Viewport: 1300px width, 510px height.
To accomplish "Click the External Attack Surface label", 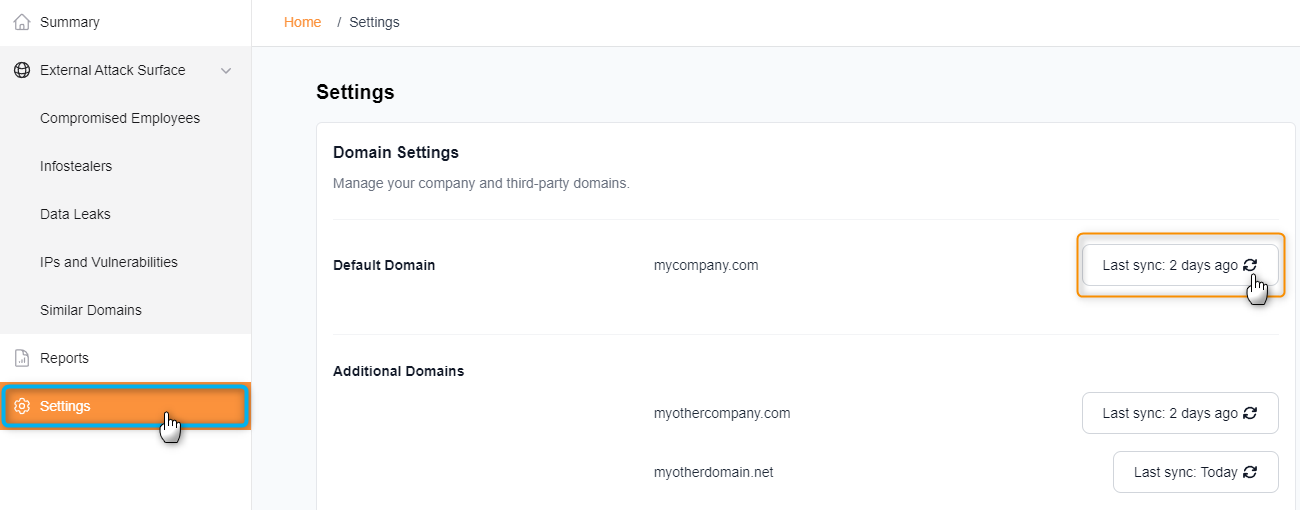I will point(112,70).
